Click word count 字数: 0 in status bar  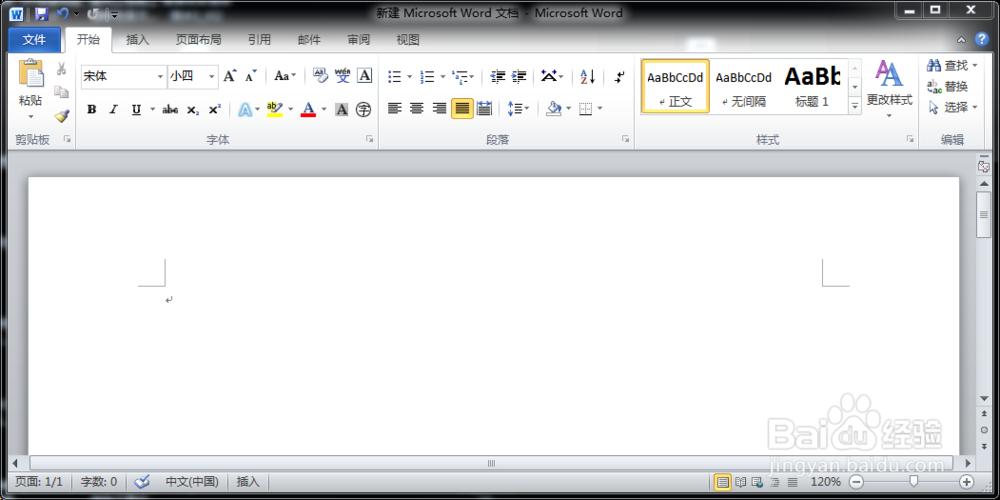point(99,482)
